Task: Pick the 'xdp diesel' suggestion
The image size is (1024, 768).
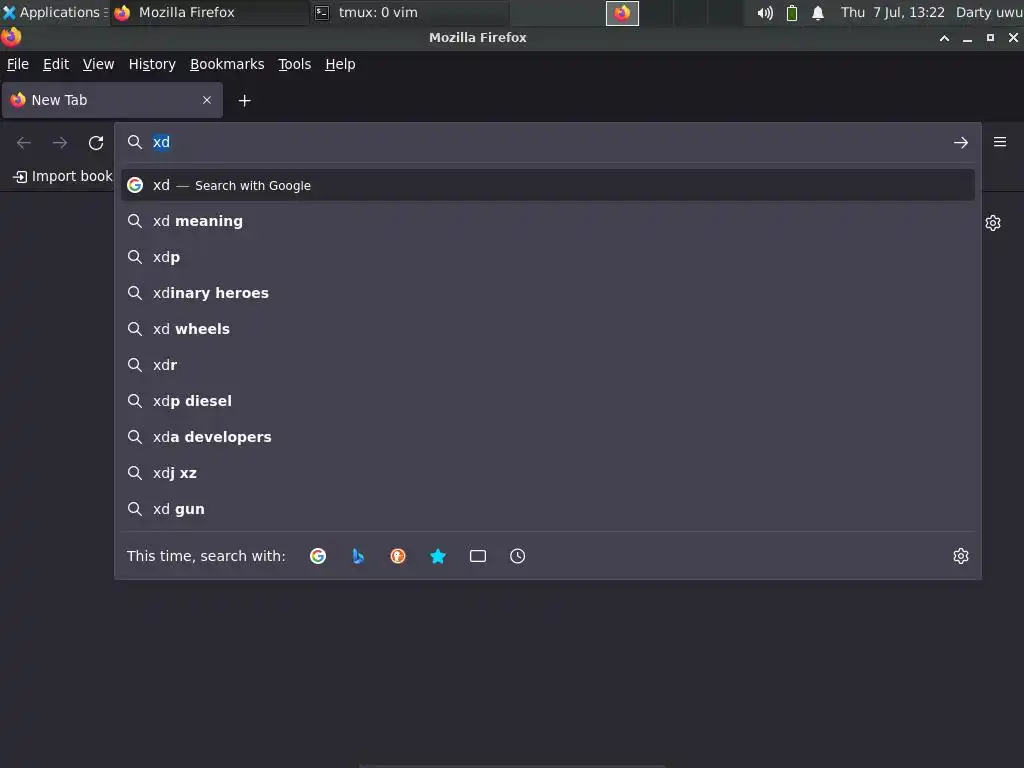Action: pyautogui.click(x=547, y=401)
